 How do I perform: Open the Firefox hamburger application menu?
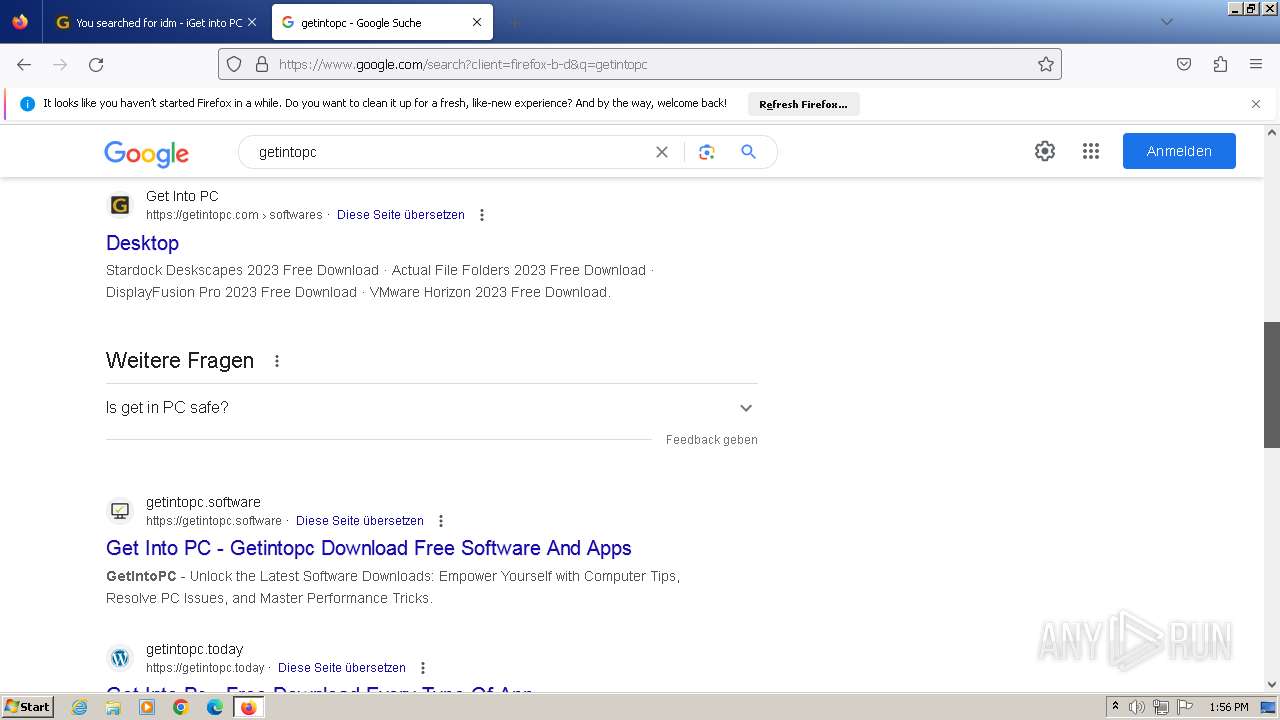(1256, 64)
